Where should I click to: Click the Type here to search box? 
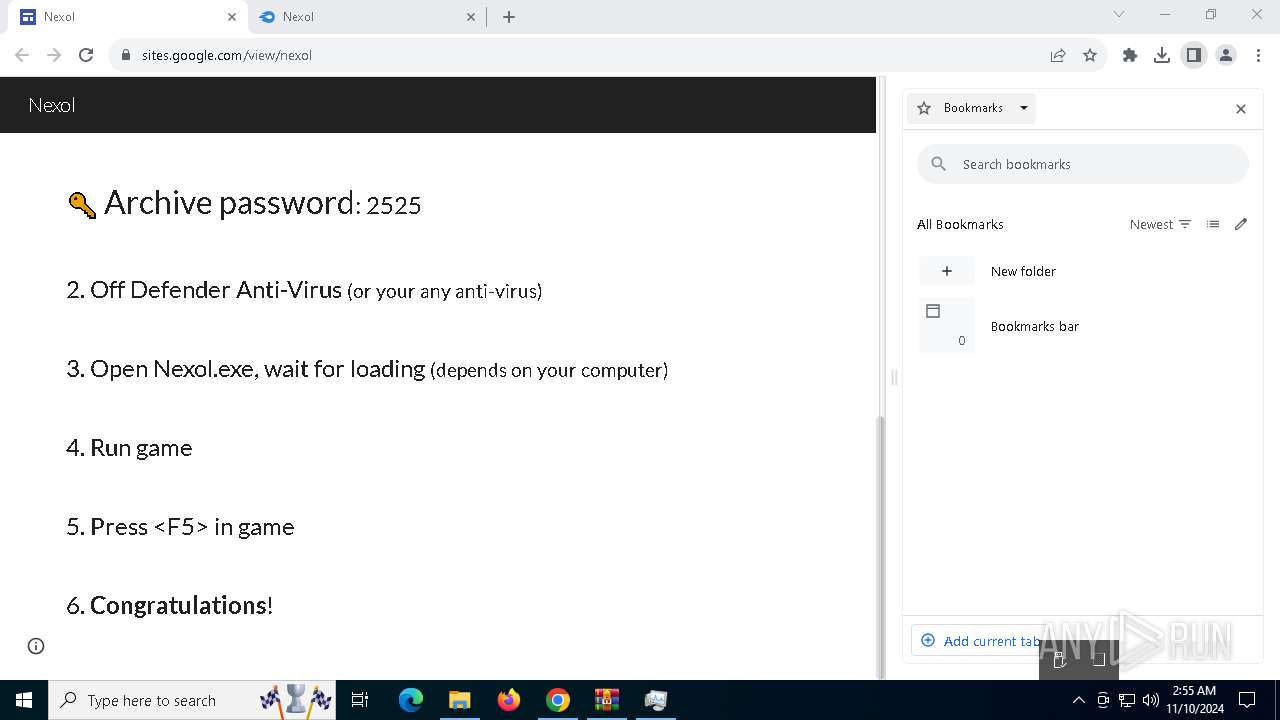point(194,700)
